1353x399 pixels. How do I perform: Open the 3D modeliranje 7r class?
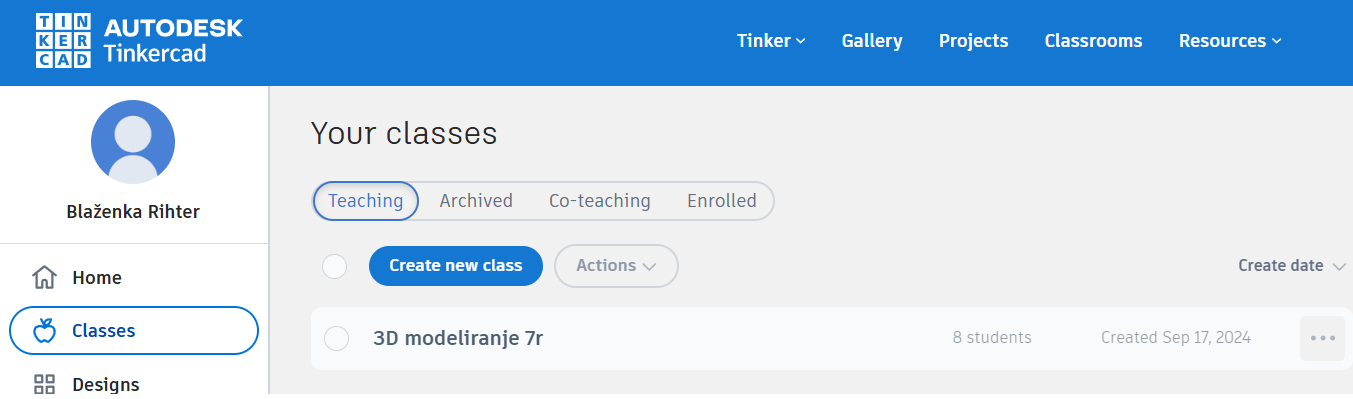click(458, 338)
